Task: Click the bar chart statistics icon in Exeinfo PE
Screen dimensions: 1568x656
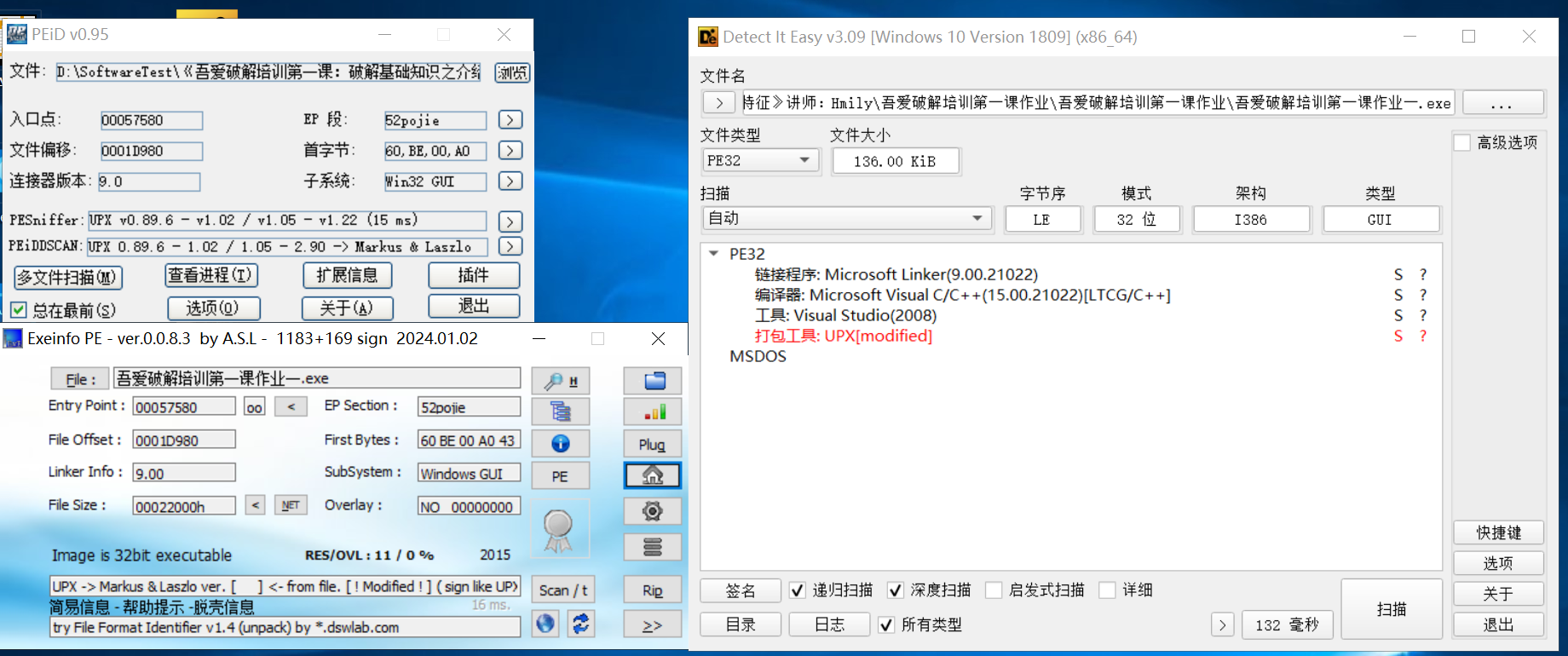Action: (653, 411)
